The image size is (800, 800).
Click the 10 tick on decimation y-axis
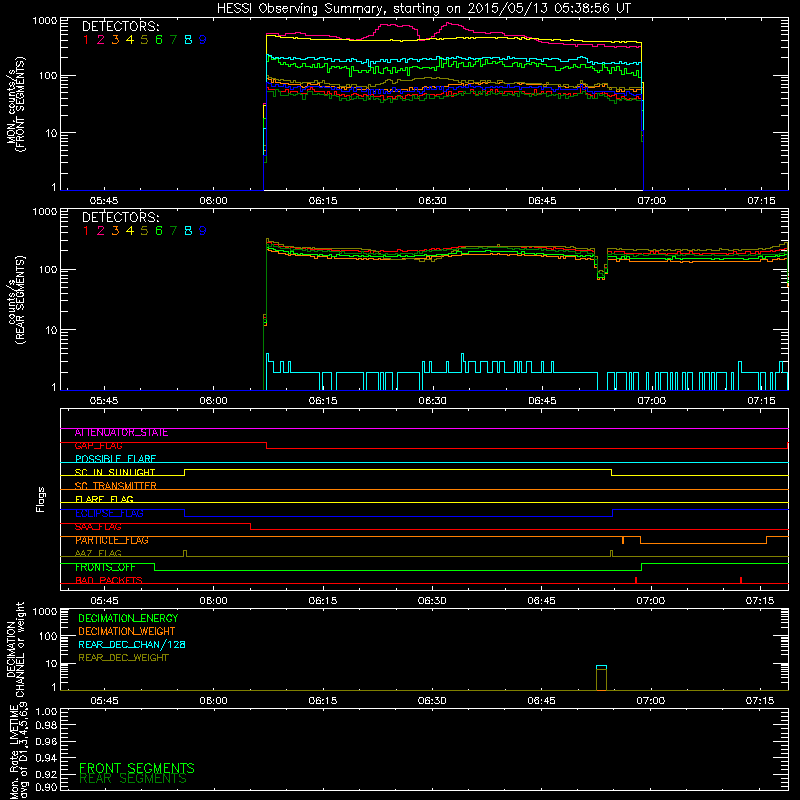(x=51, y=664)
